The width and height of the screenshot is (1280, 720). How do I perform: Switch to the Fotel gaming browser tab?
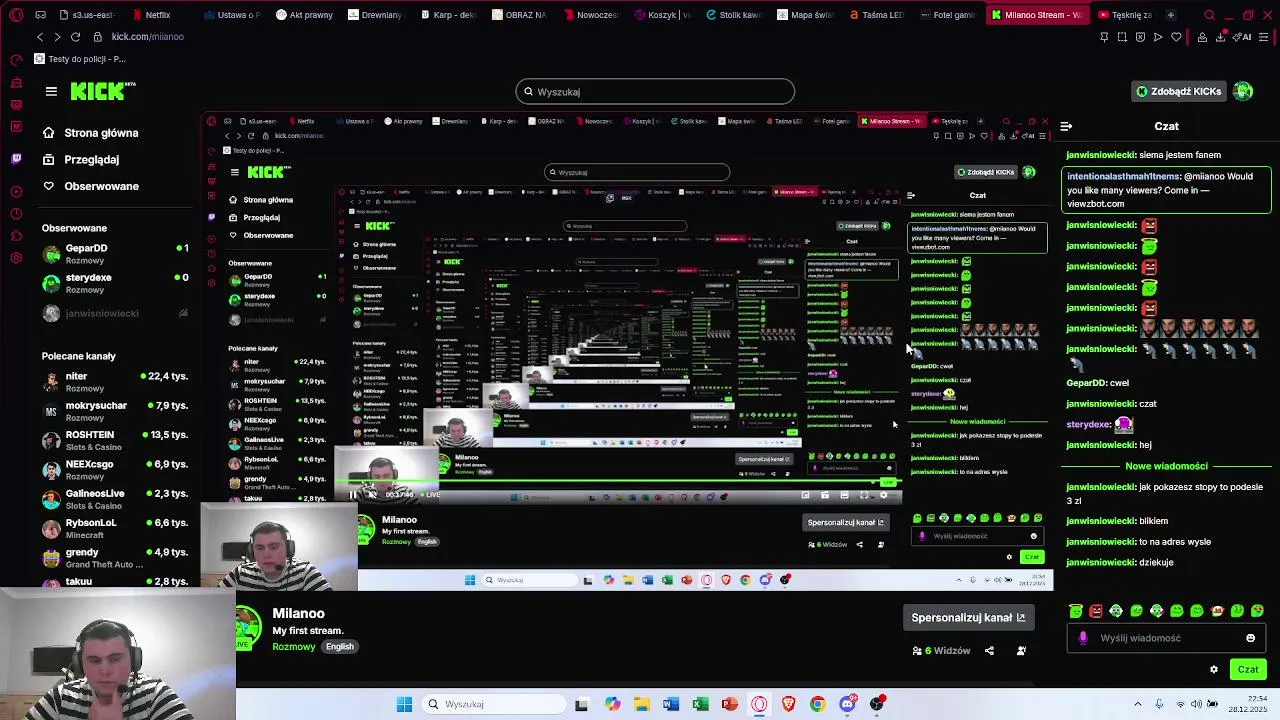(x=948, y=15)
